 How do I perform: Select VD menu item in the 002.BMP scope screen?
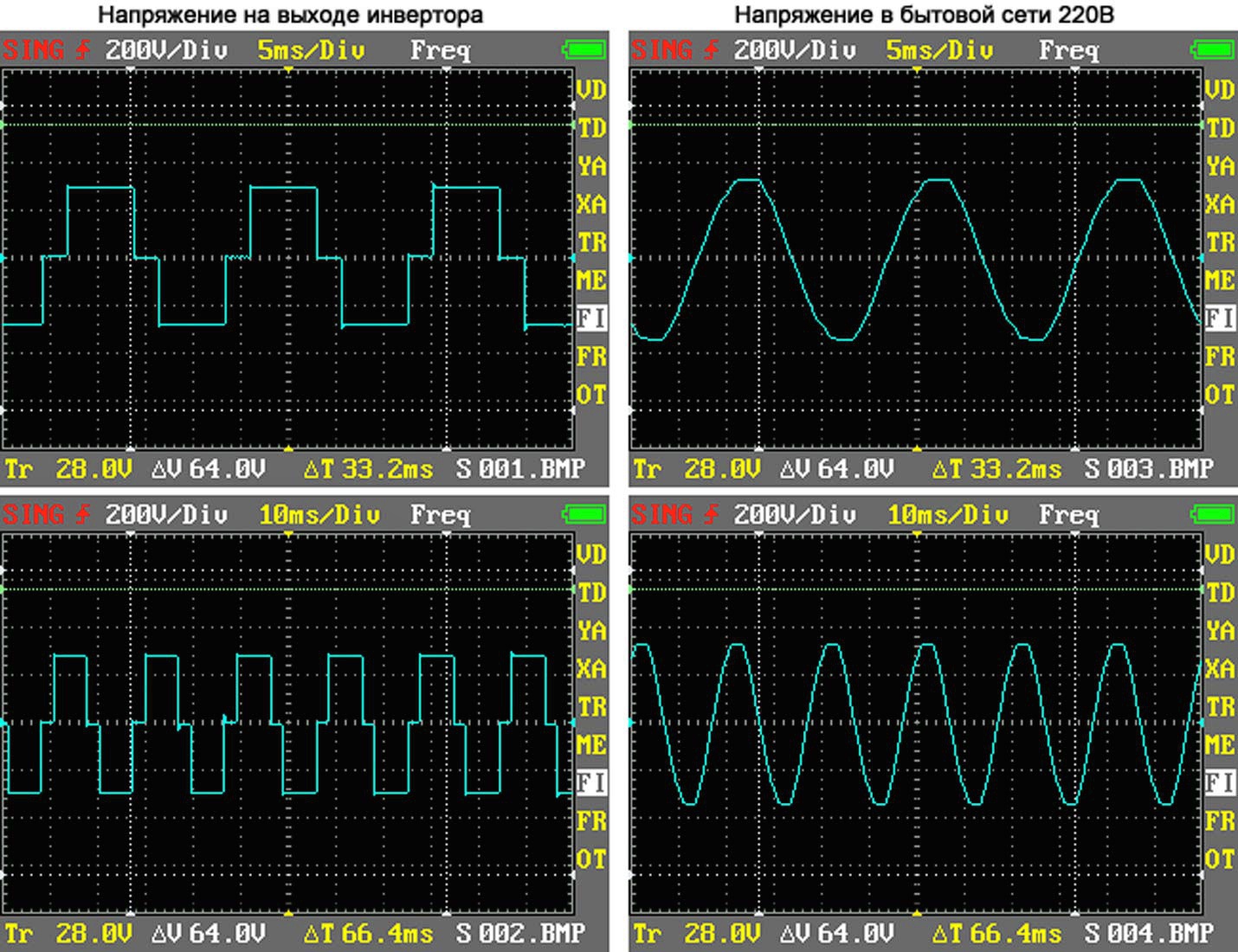click(x=591, y=555)
